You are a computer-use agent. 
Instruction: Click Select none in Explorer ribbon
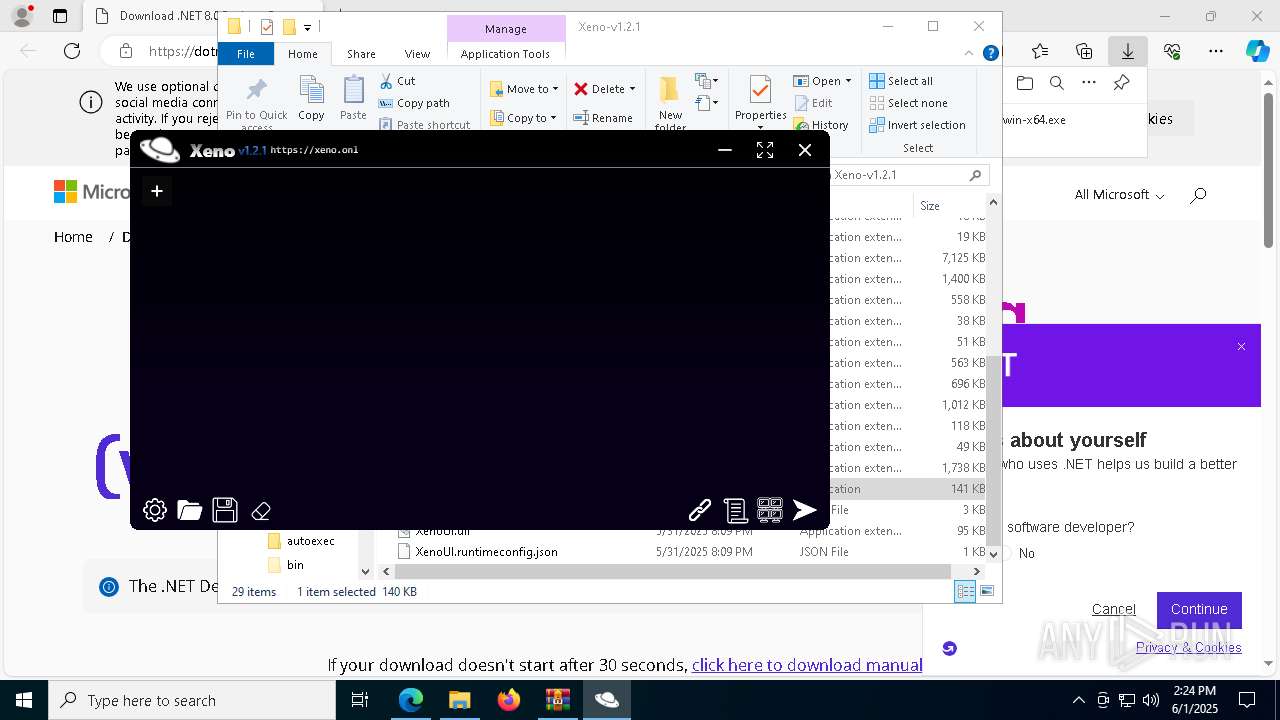point(908,103)
